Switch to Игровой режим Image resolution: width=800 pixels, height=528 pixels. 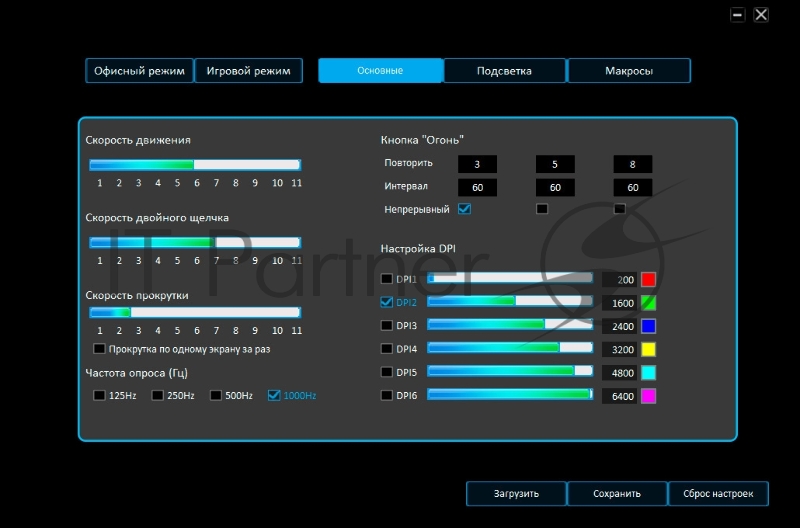[x=248, y=71]
